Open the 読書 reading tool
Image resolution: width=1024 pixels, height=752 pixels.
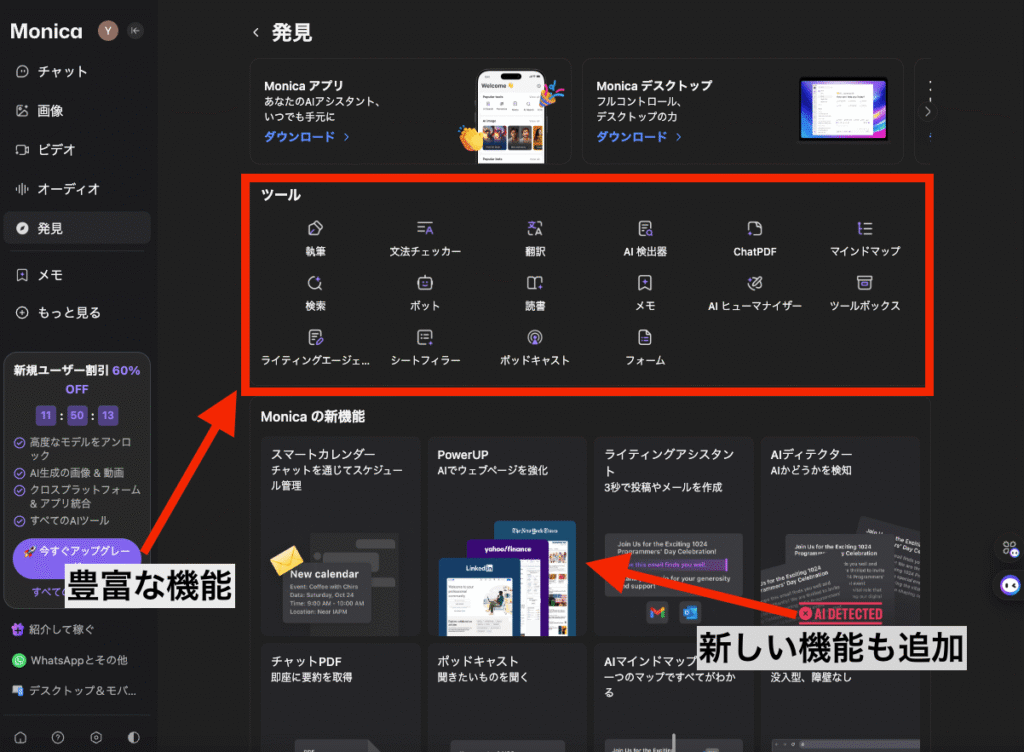click(535, 293)
